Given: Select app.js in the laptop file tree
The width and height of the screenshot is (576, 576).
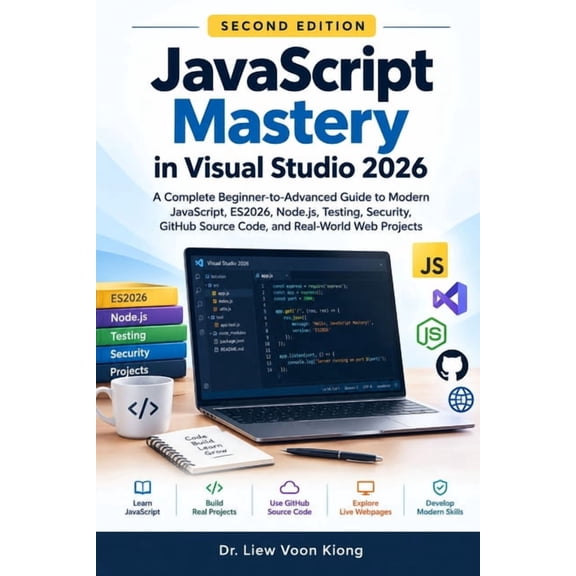Looking at the screenshot, I should 223,293.
